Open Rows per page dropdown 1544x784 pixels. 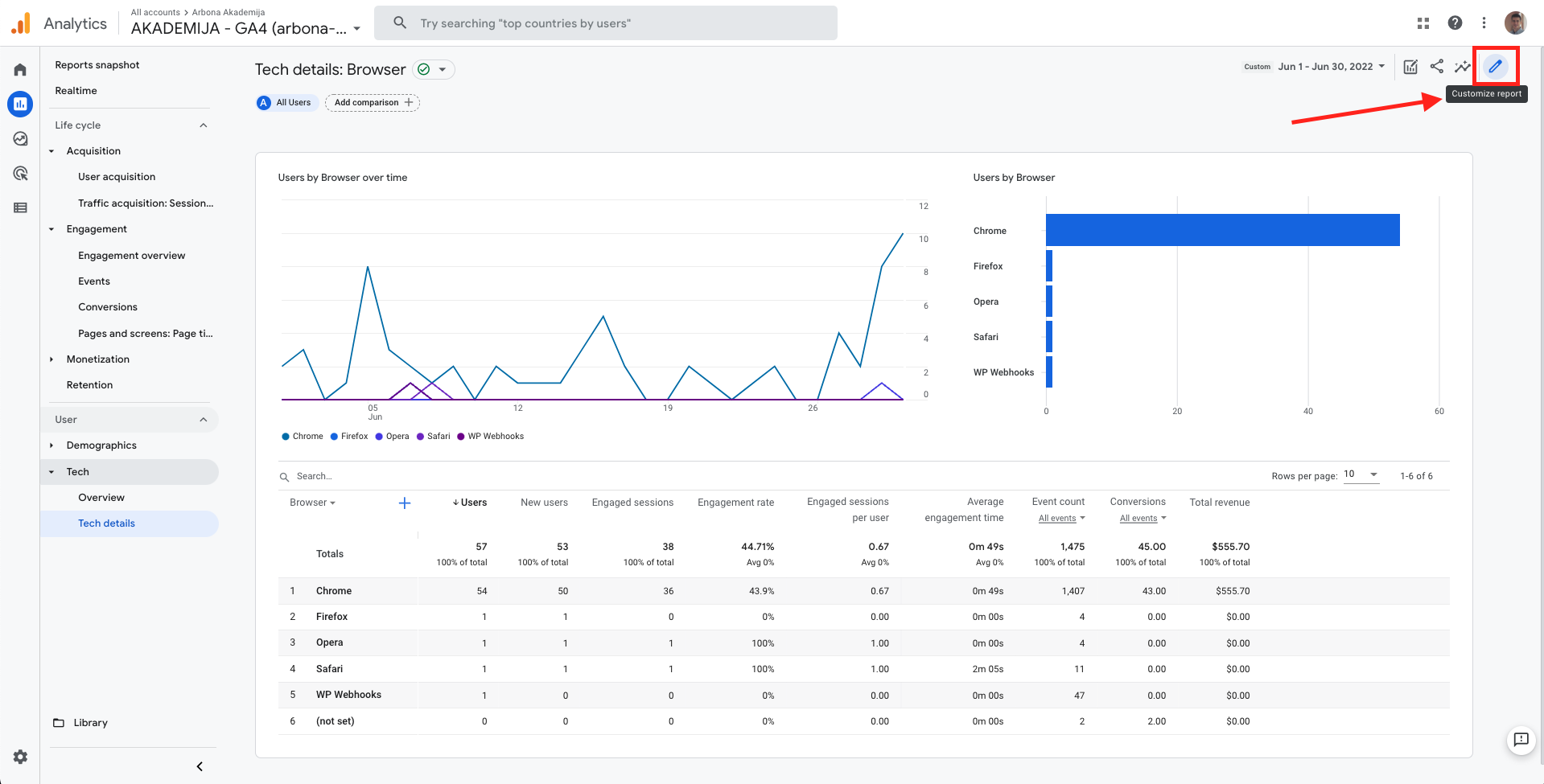[1361, 474]
